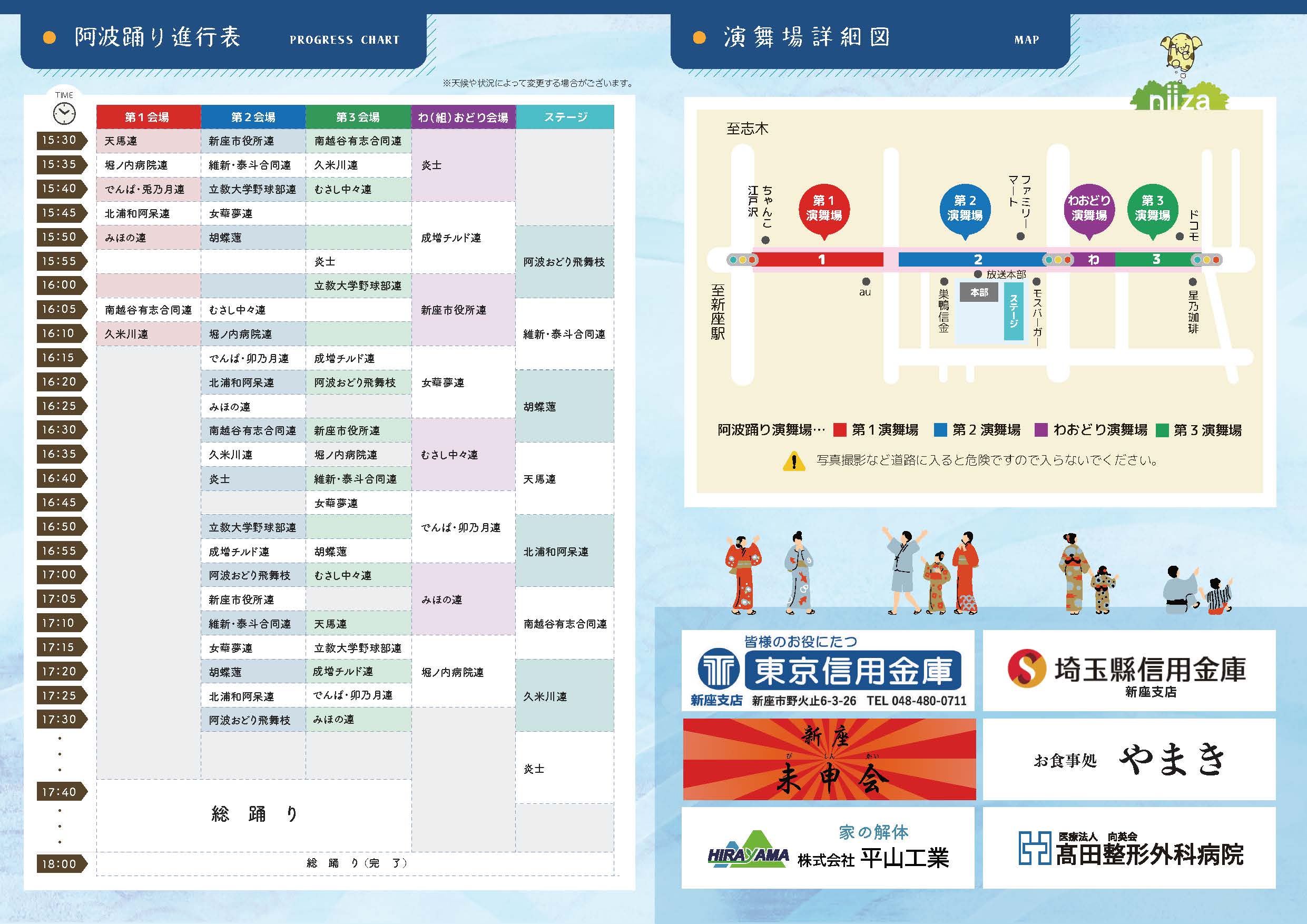Click the purple わおどり演舞場 legend square
1307x924 pixels.
(1041, 430)
